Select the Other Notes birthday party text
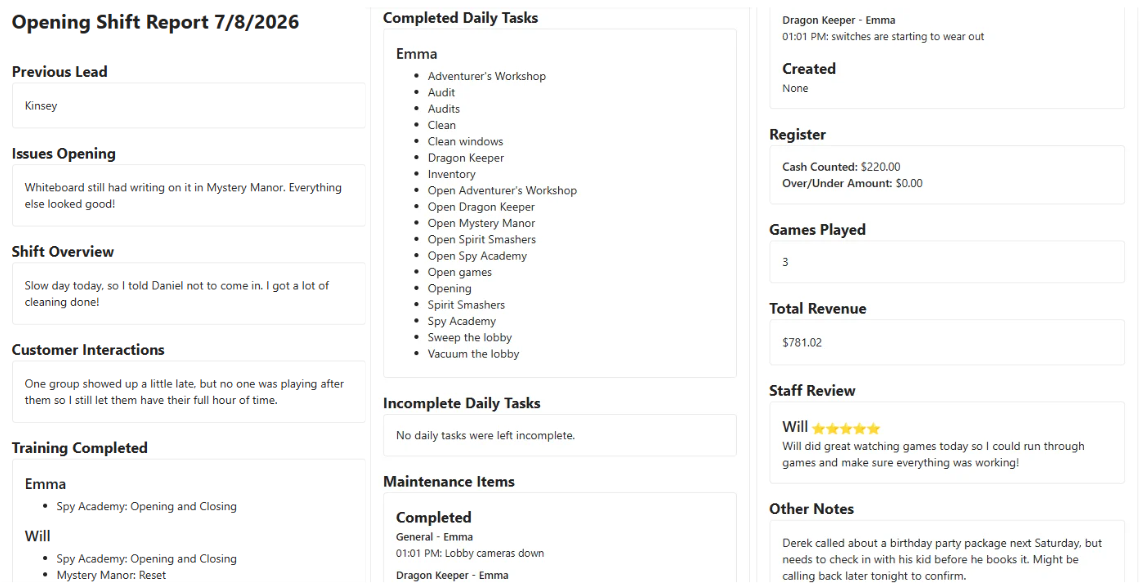The image size is (1142, 586). [942, 559]
